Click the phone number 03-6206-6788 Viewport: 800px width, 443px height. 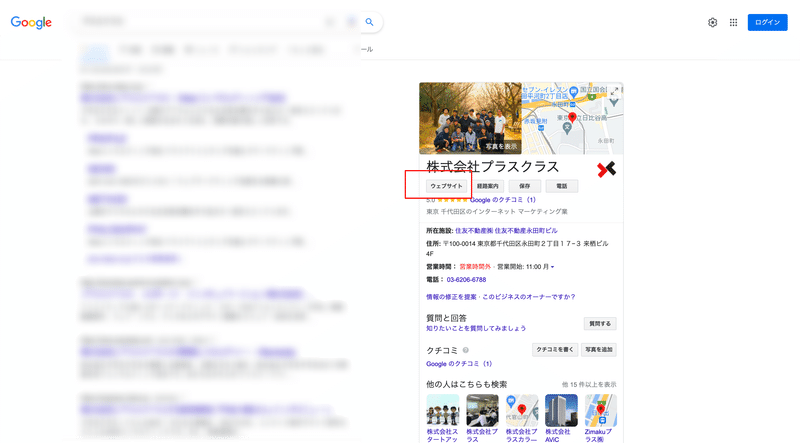coord(466,280)
